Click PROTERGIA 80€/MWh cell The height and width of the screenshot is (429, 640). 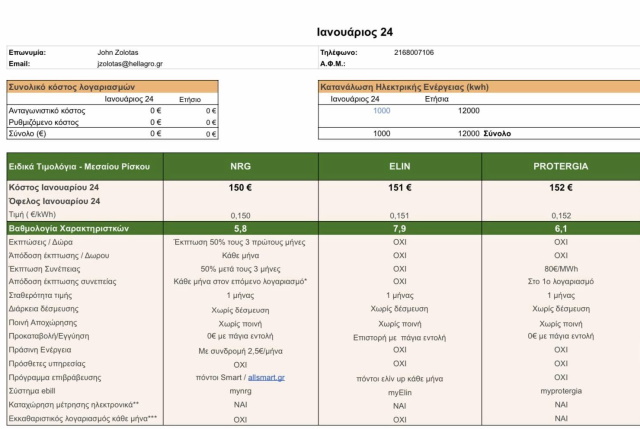[561, 269]
